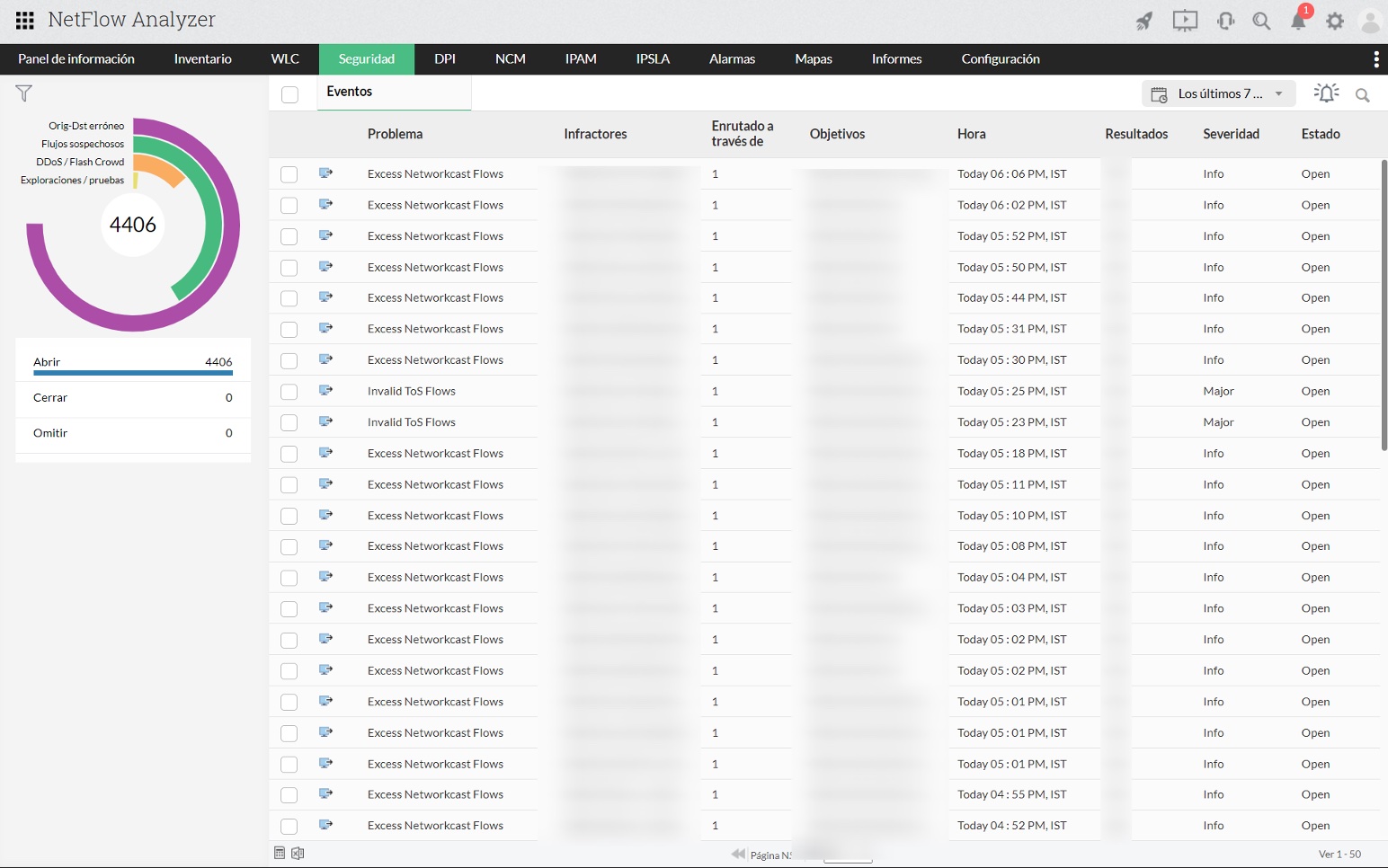Expand the calendar date picker icon
Screen dimensions: 1388x868
point(1160,93)
